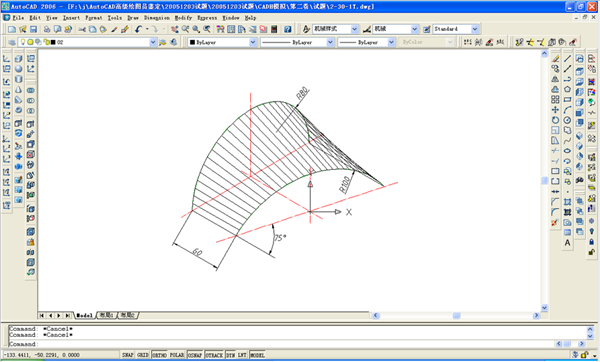Expand the color control ByLayer dropdown
The height and width of the screenshot is (362, 600).
(253, 42)
